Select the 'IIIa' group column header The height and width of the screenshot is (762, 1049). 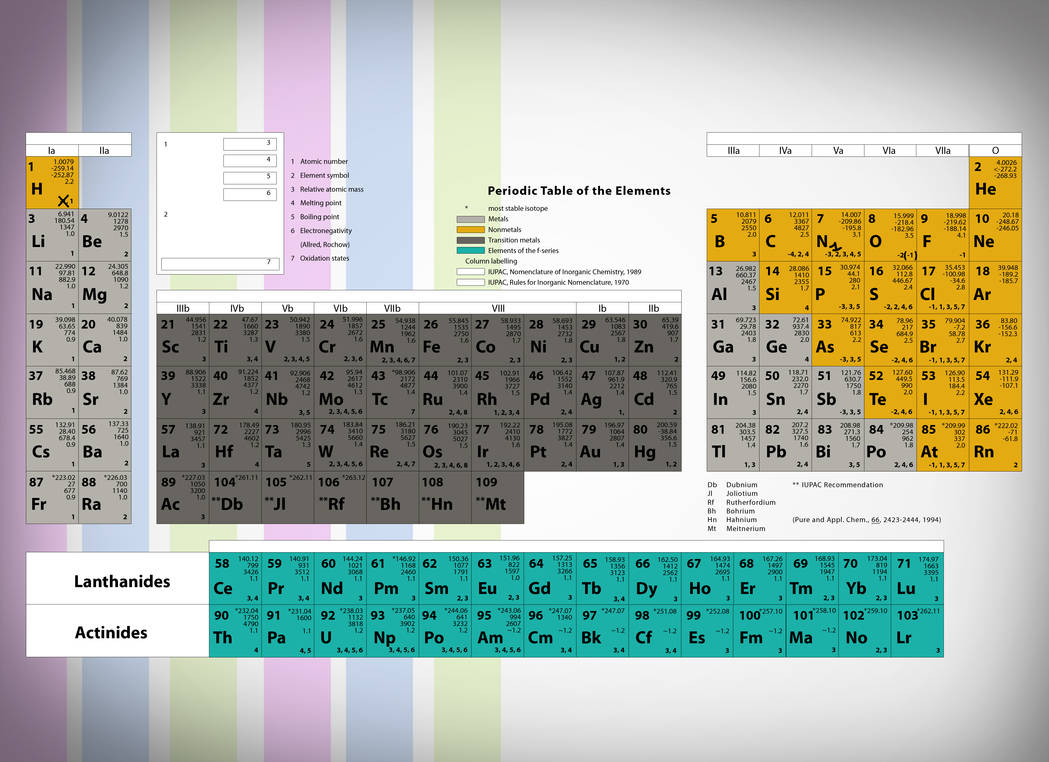(x=733, y=151)
